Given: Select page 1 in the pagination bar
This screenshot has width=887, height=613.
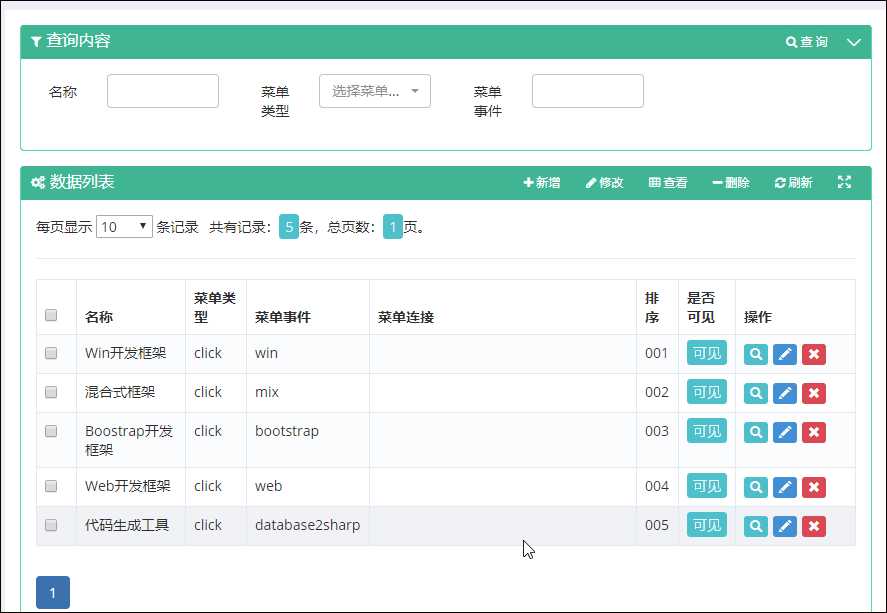Looking at the screenshot, I should [51, 591].
